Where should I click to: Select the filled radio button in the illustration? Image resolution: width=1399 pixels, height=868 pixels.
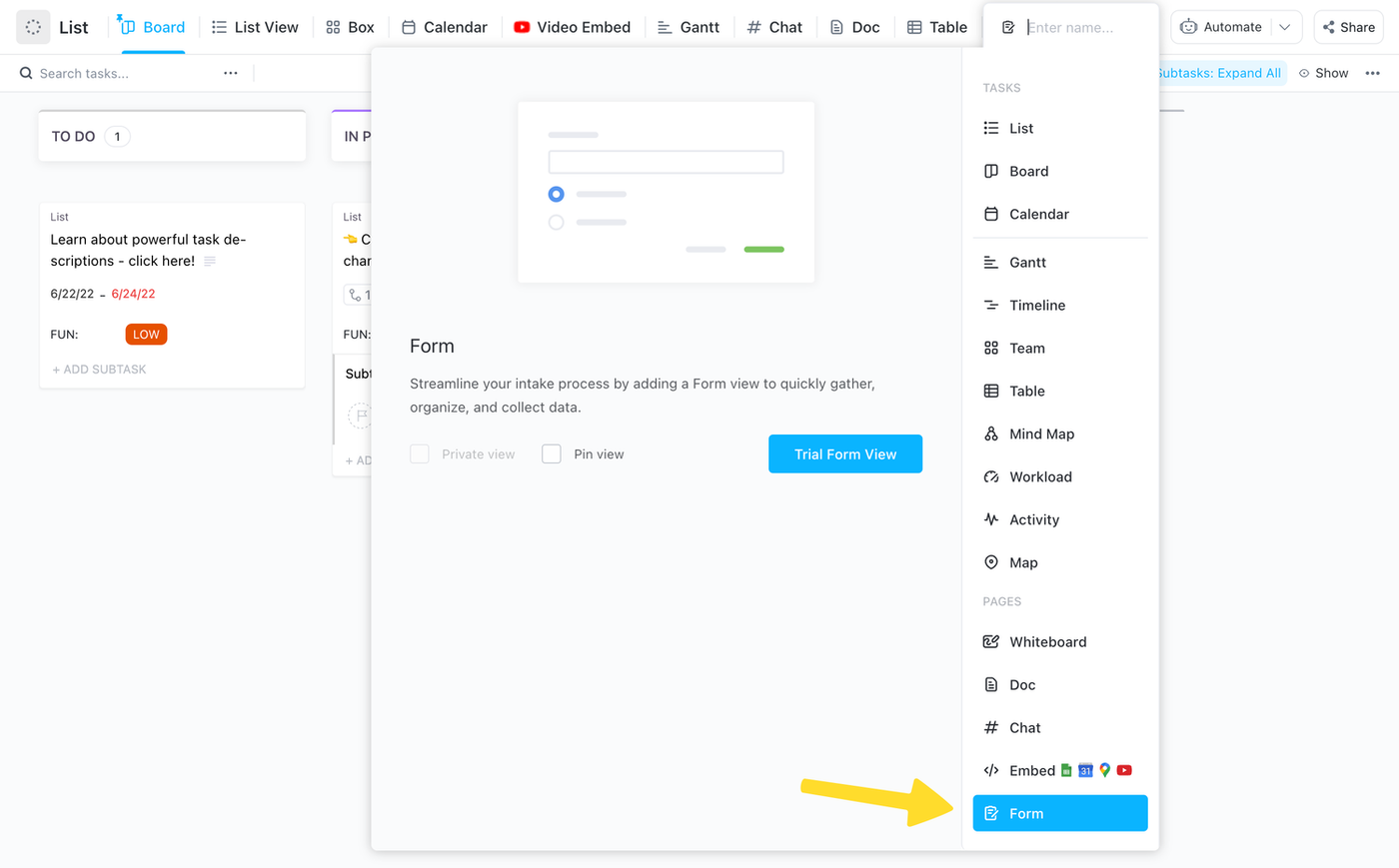pos(557,194)
